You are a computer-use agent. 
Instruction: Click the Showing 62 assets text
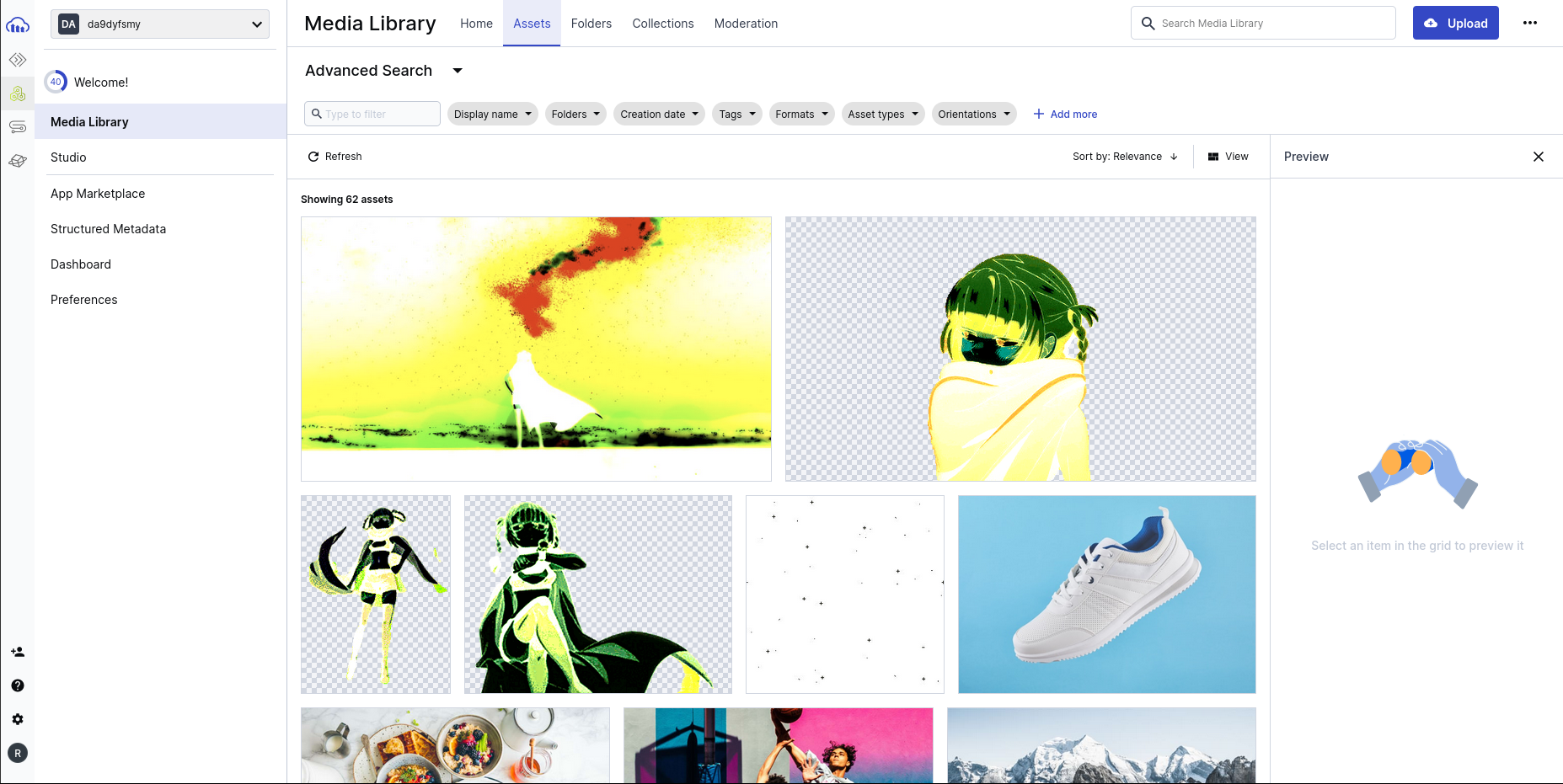pos(347,200)
